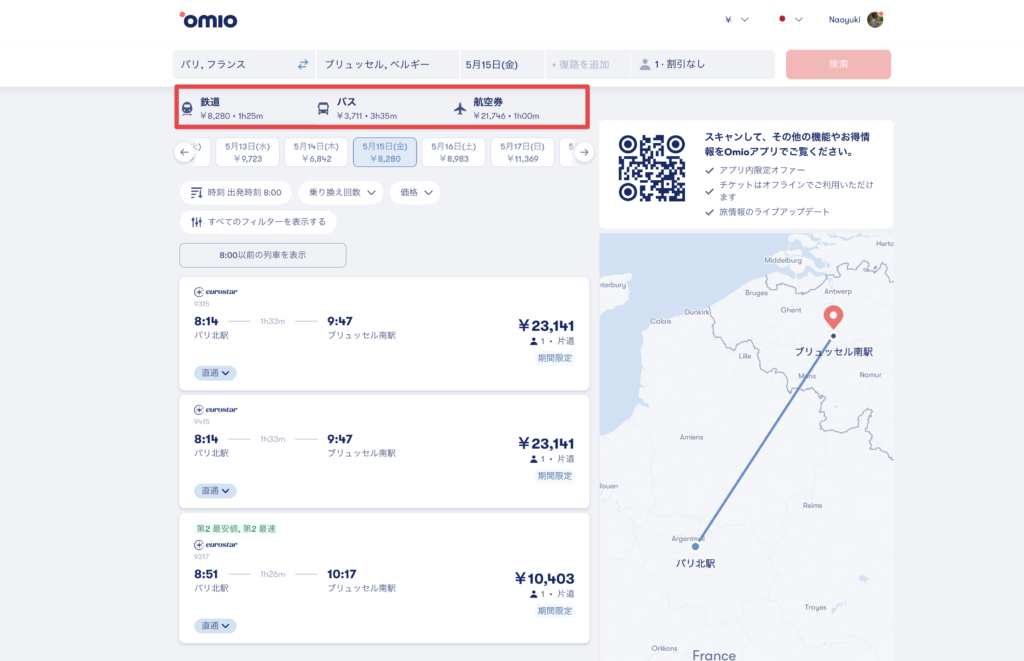Expand the 乗り換え回数 filter dropdown
Screen dimensions: 1024x661
click(340, 192)
